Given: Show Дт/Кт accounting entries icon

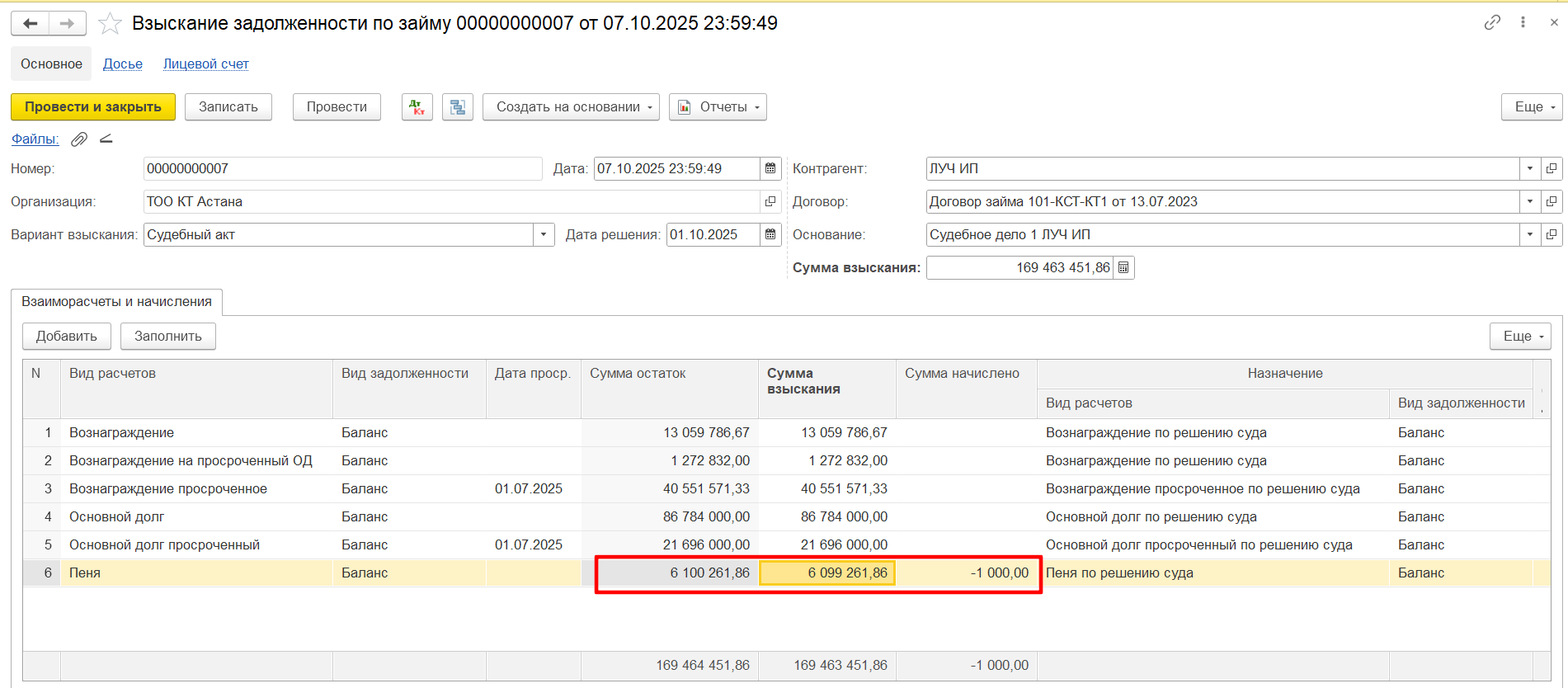Looking at the screenshot, I should point(417,107).
